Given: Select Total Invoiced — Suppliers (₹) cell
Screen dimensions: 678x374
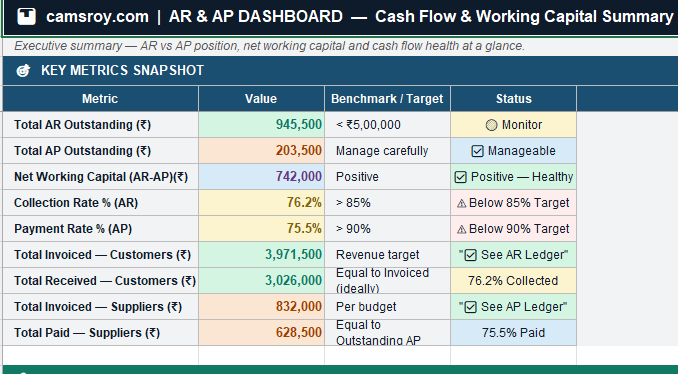Looking at the screenshot, I should (100, 307).
